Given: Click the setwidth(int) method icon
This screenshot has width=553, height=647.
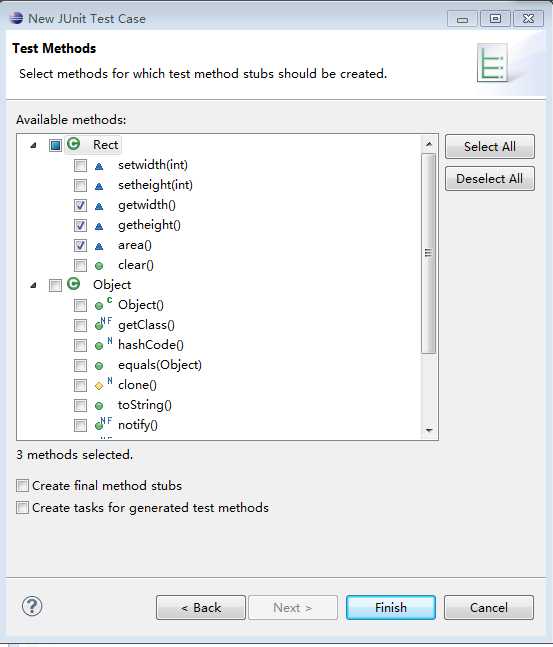Looking at the screenshot, I should click(x=99, y=166).
